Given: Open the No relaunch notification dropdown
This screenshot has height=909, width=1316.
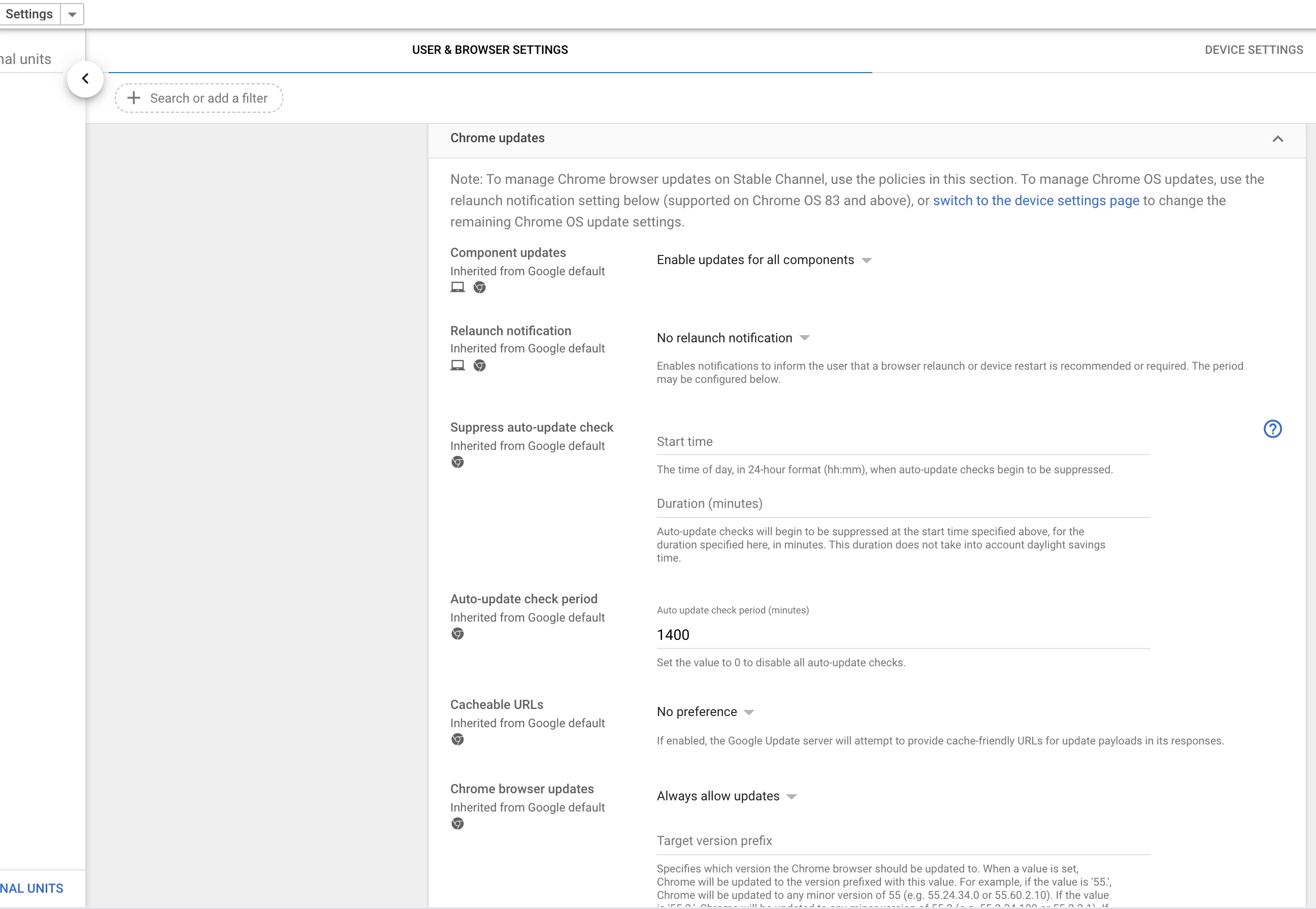Looking at the screenshot, I should 734,338.
